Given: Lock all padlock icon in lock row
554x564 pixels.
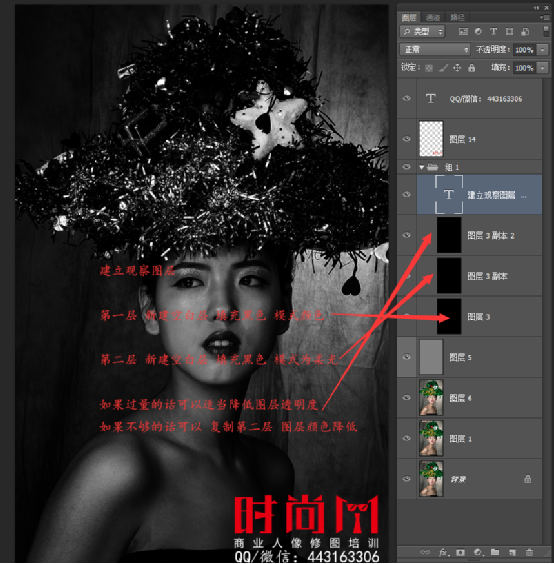Looking at the screenshot, I should [472, 68].
